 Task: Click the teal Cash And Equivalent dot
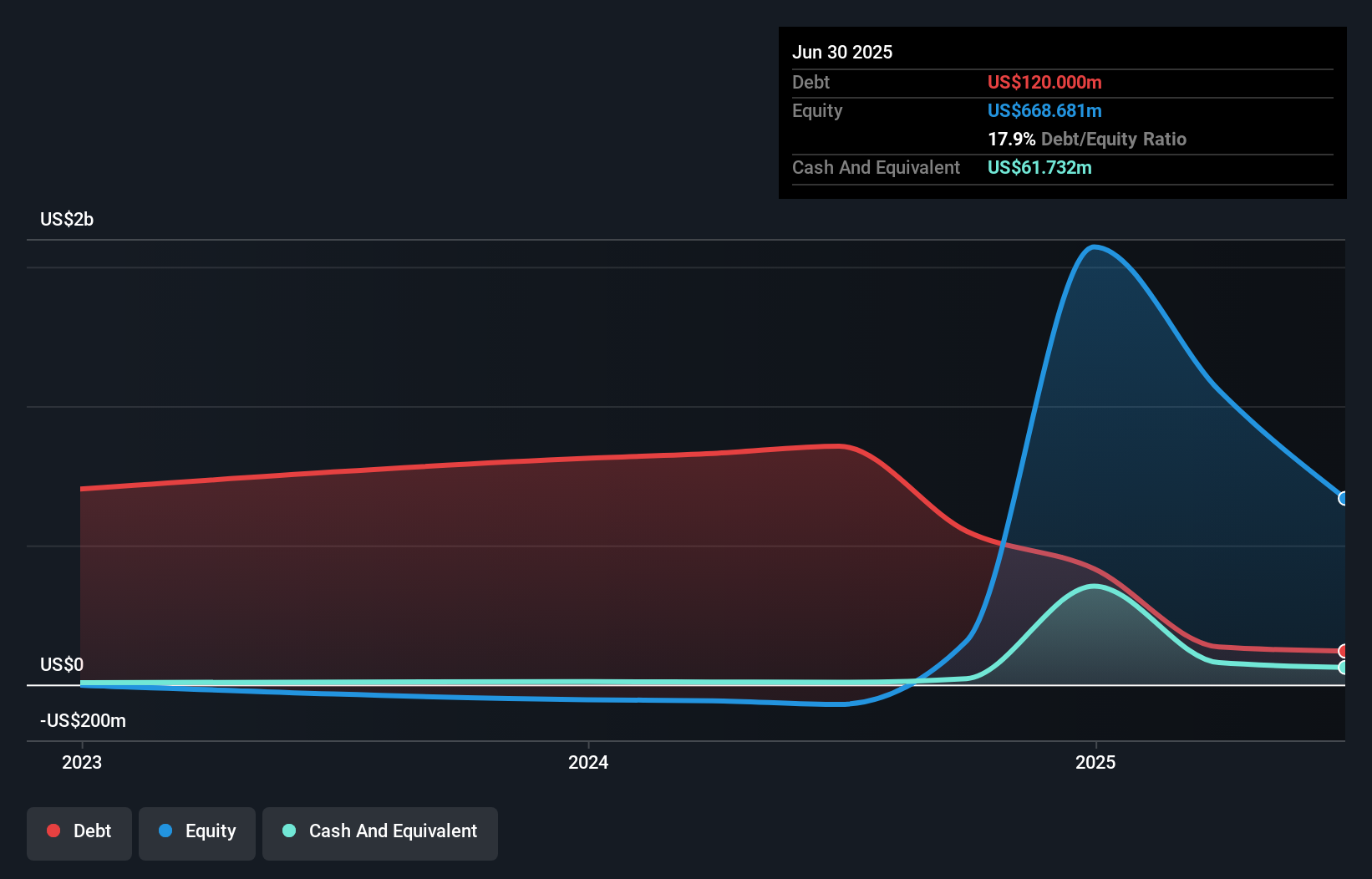(x=287, y=831)
